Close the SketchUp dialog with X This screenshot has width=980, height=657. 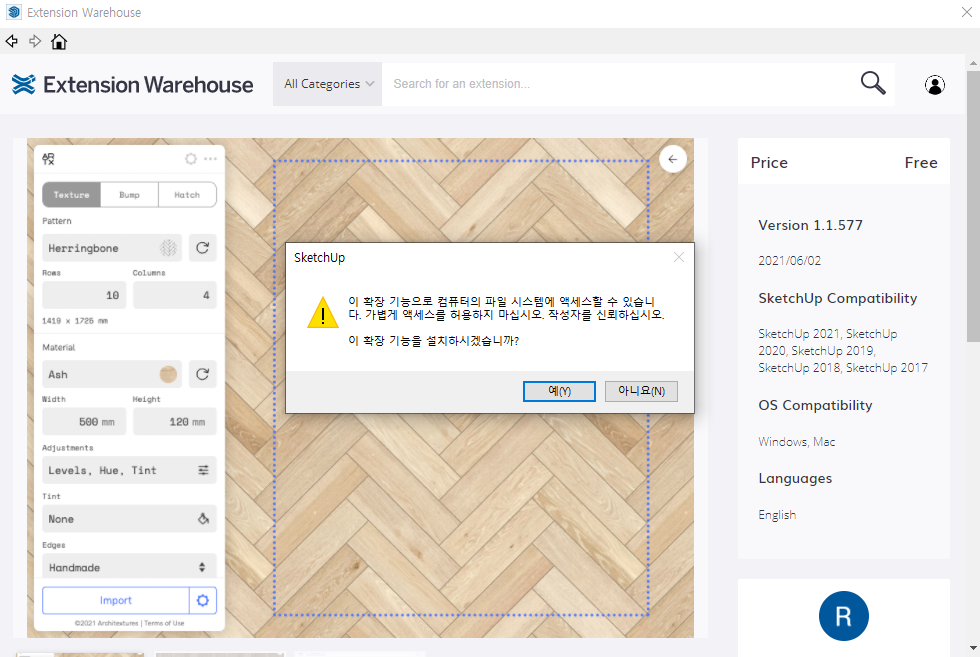679,257
